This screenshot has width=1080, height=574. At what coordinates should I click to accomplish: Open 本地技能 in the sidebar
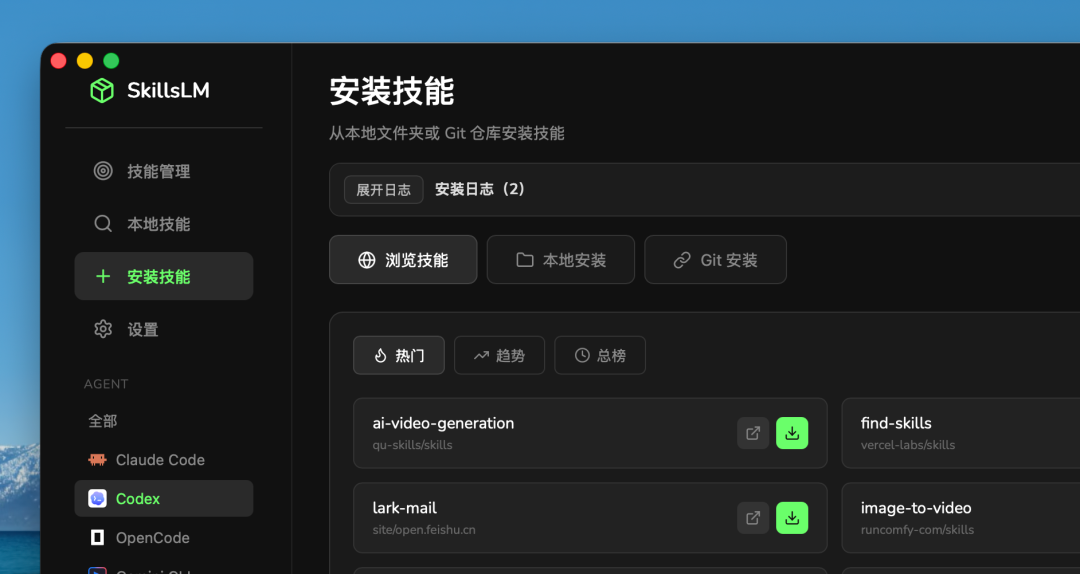point(164,224)
